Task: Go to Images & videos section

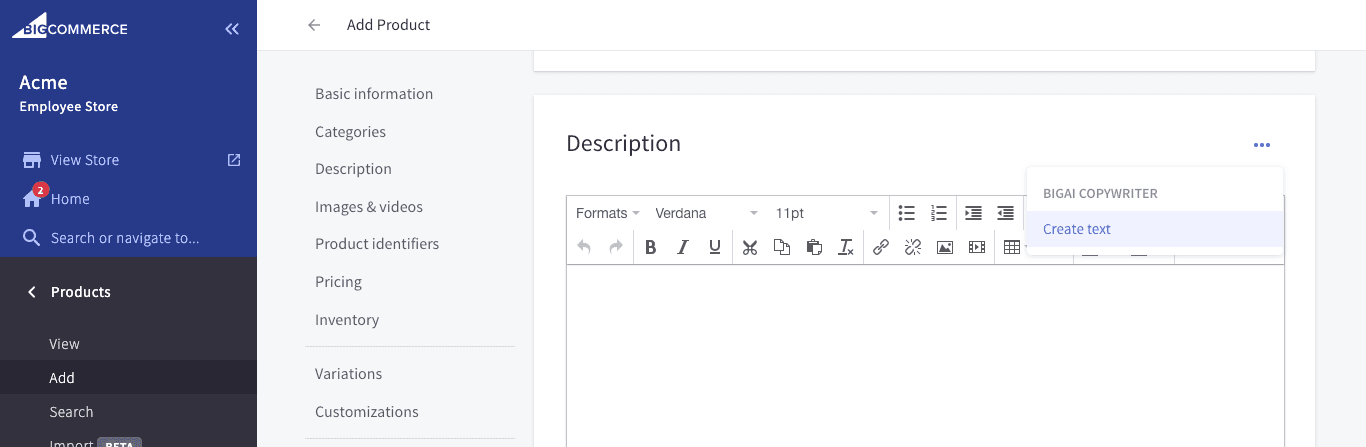Action: [369, 207]
